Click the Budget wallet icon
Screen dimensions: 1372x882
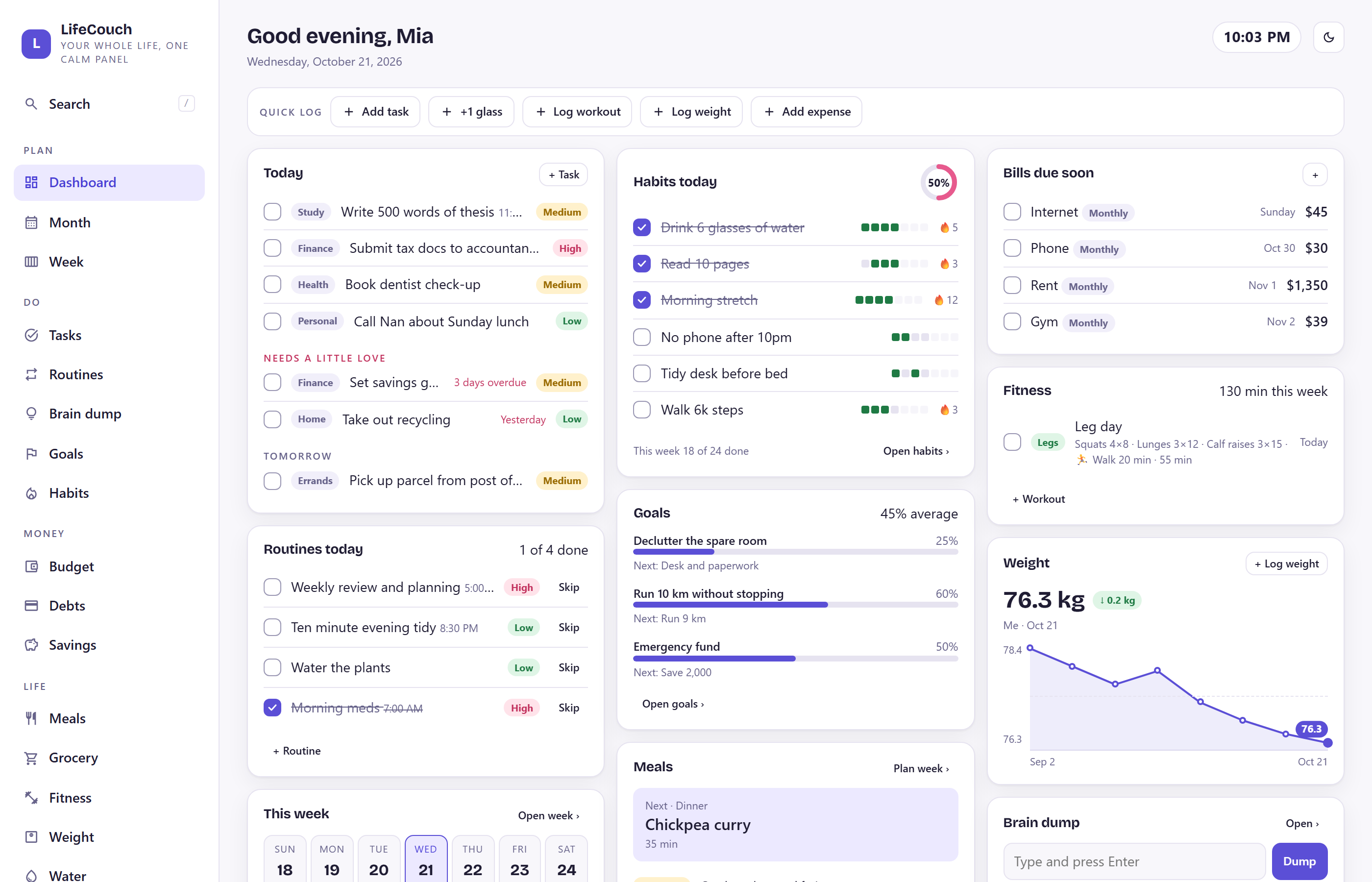click(x=31, y=566)
